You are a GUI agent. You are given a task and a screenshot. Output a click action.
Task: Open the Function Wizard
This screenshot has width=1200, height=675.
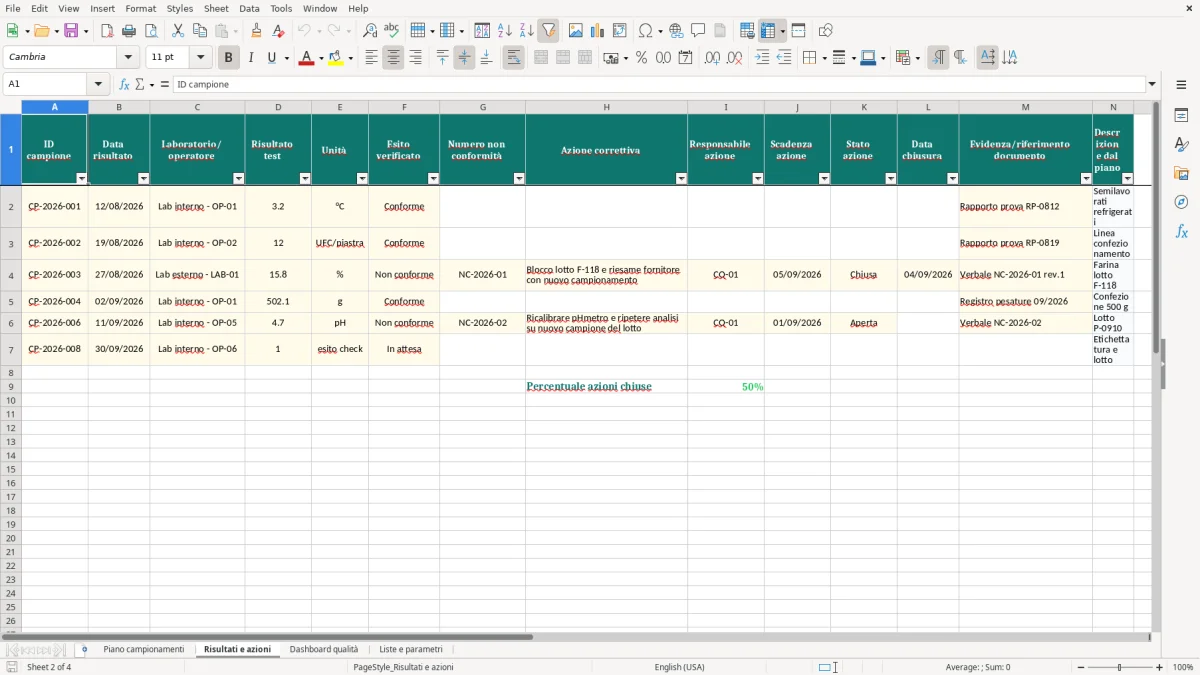click(x=124, y=84)
